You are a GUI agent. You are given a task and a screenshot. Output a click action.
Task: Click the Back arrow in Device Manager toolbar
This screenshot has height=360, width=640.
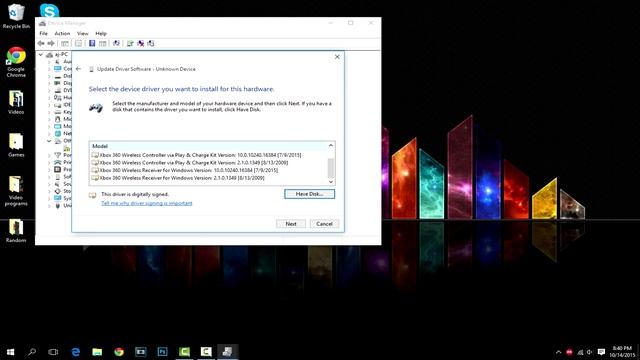(x=41, y=43)
